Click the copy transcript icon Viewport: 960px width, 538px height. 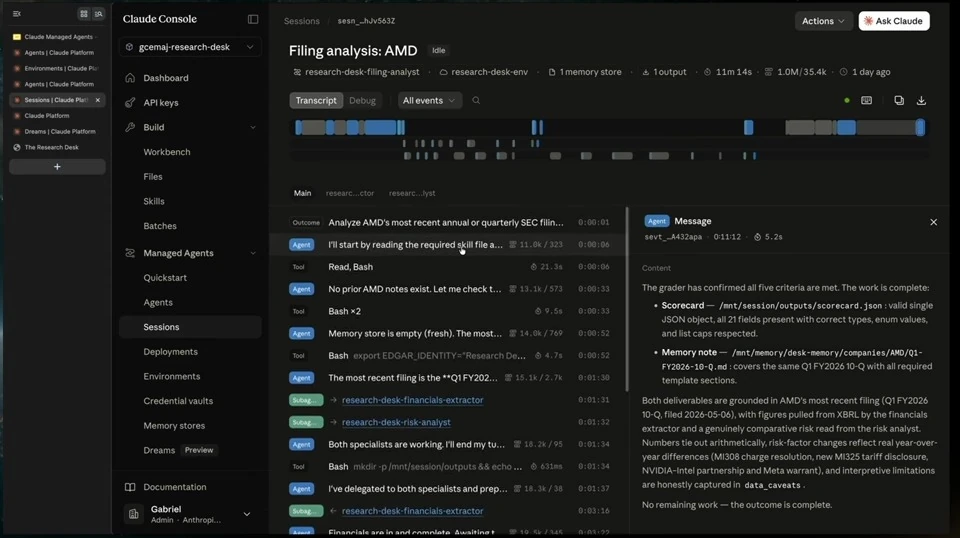point(899,100)
